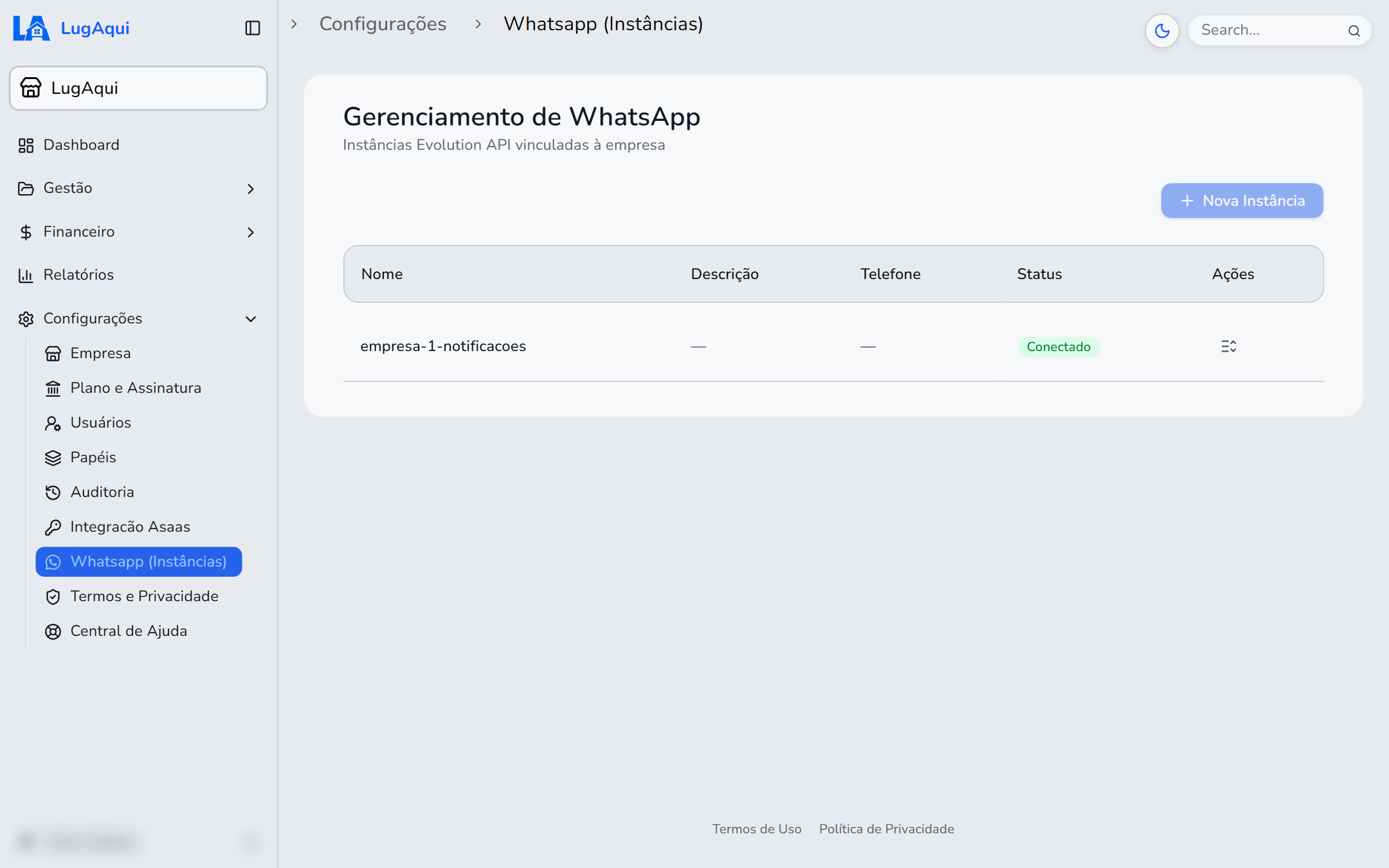This screenshot has width=1389, height=868.
Task: Click the LugAqui house logo icon
Action: (31, 28)
